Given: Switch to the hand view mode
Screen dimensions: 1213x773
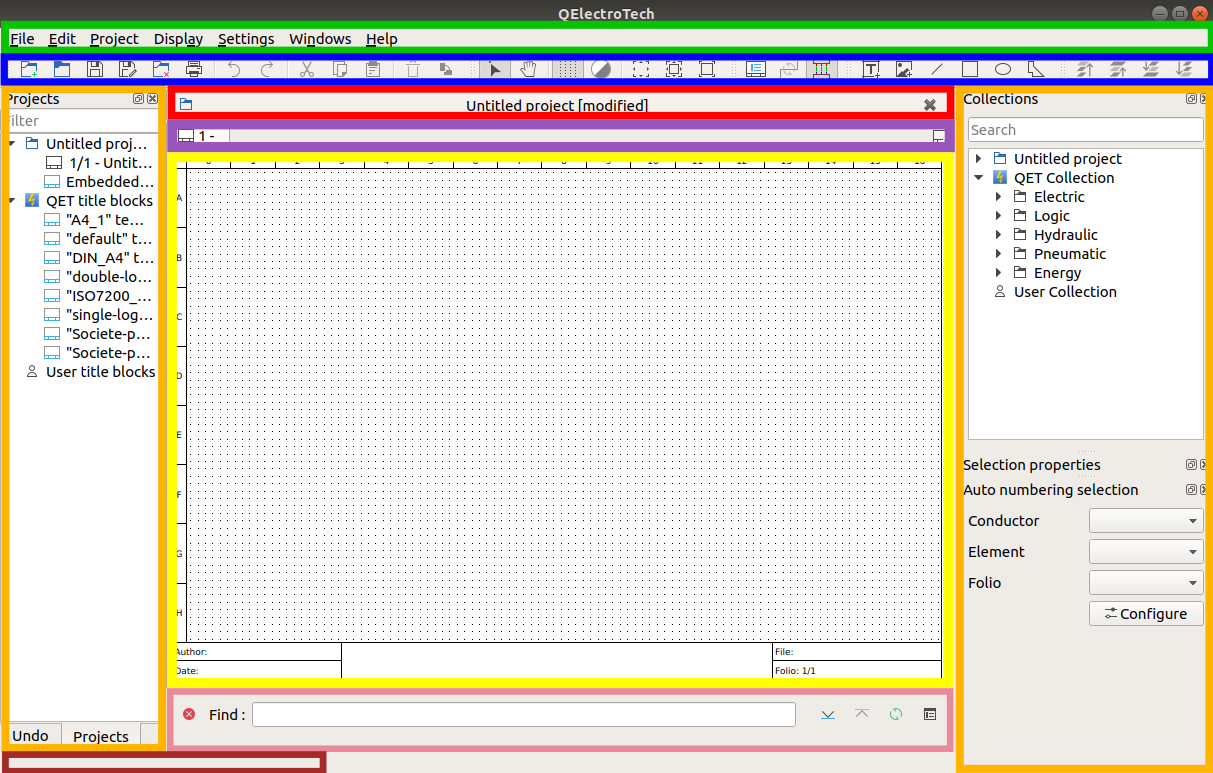Looking at the screenshot, I should (x=528, y=69).
